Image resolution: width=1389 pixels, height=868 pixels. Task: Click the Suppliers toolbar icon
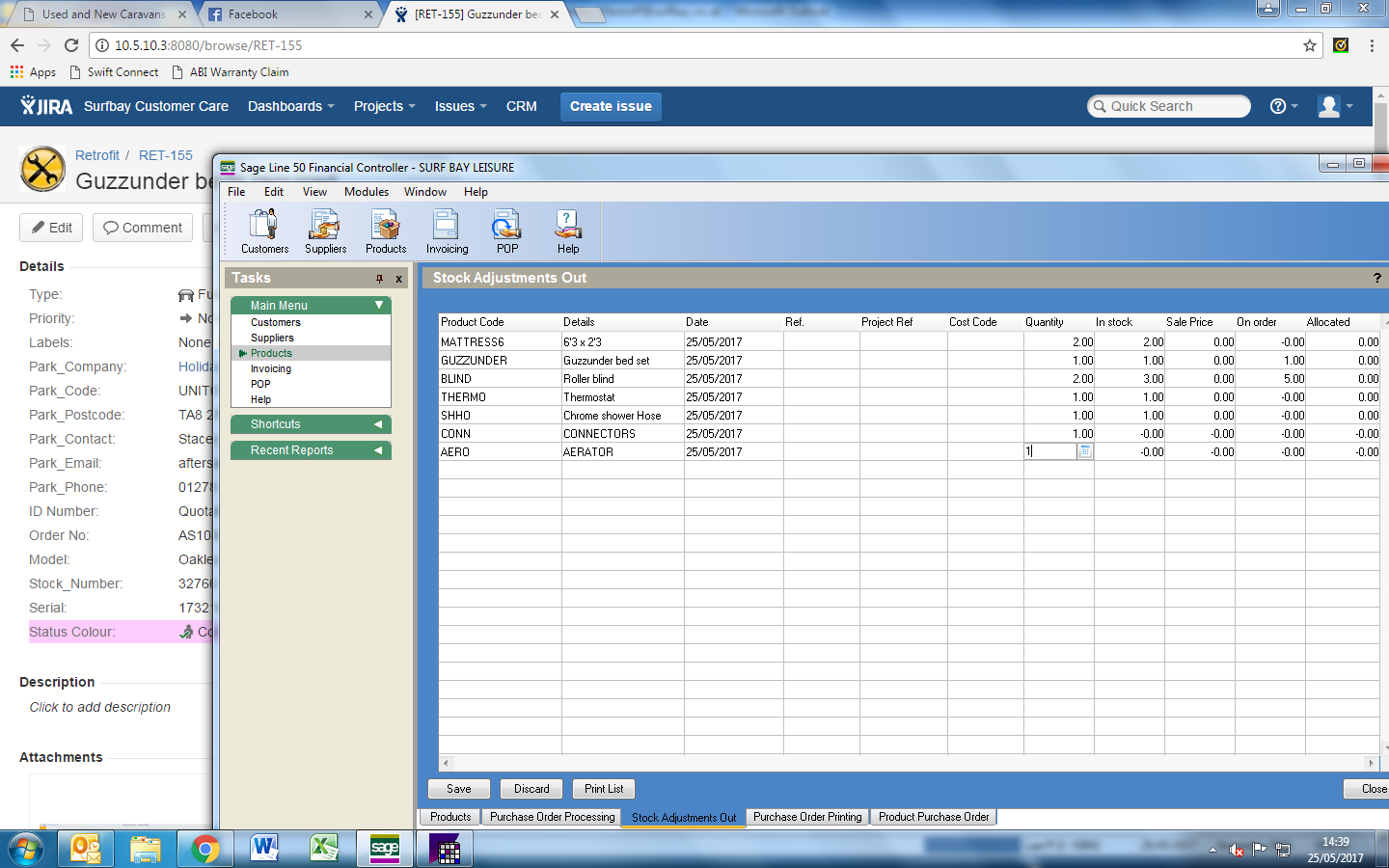coord(325,231)
